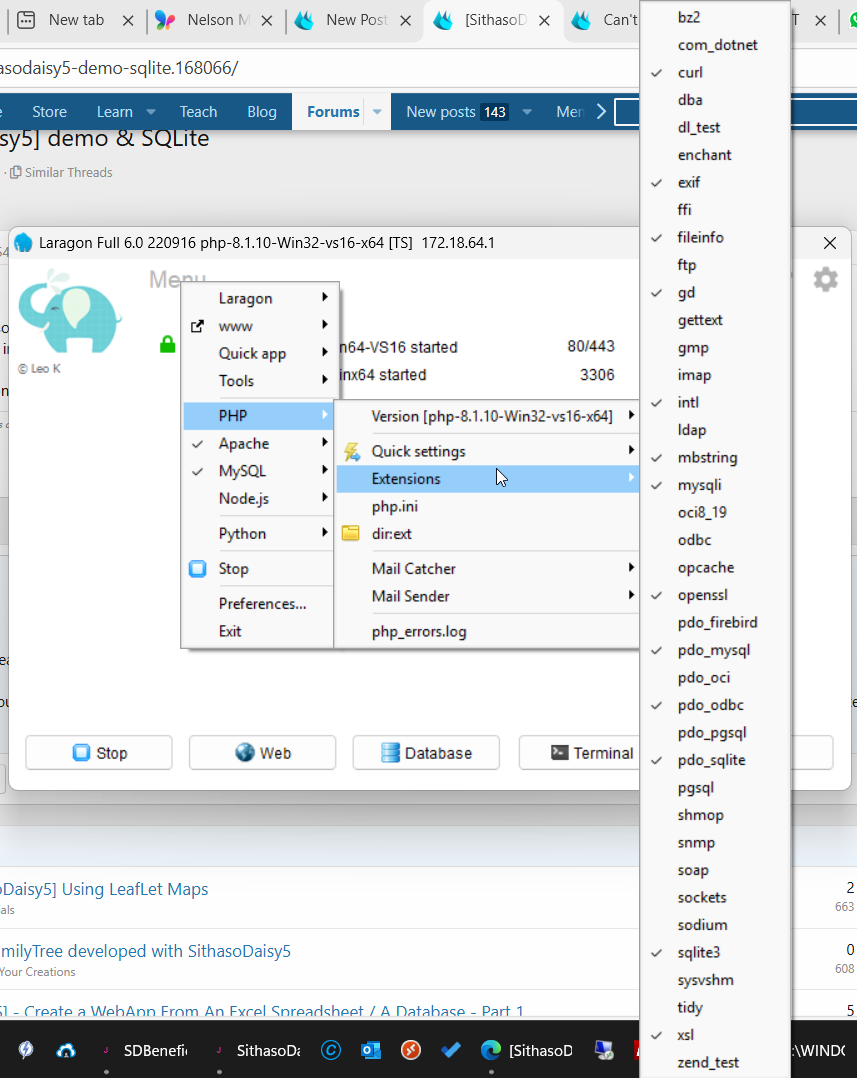Open dir:ext folder from the PHP menu
This screenshot has height=1078, width=857.
click(390, 534)
